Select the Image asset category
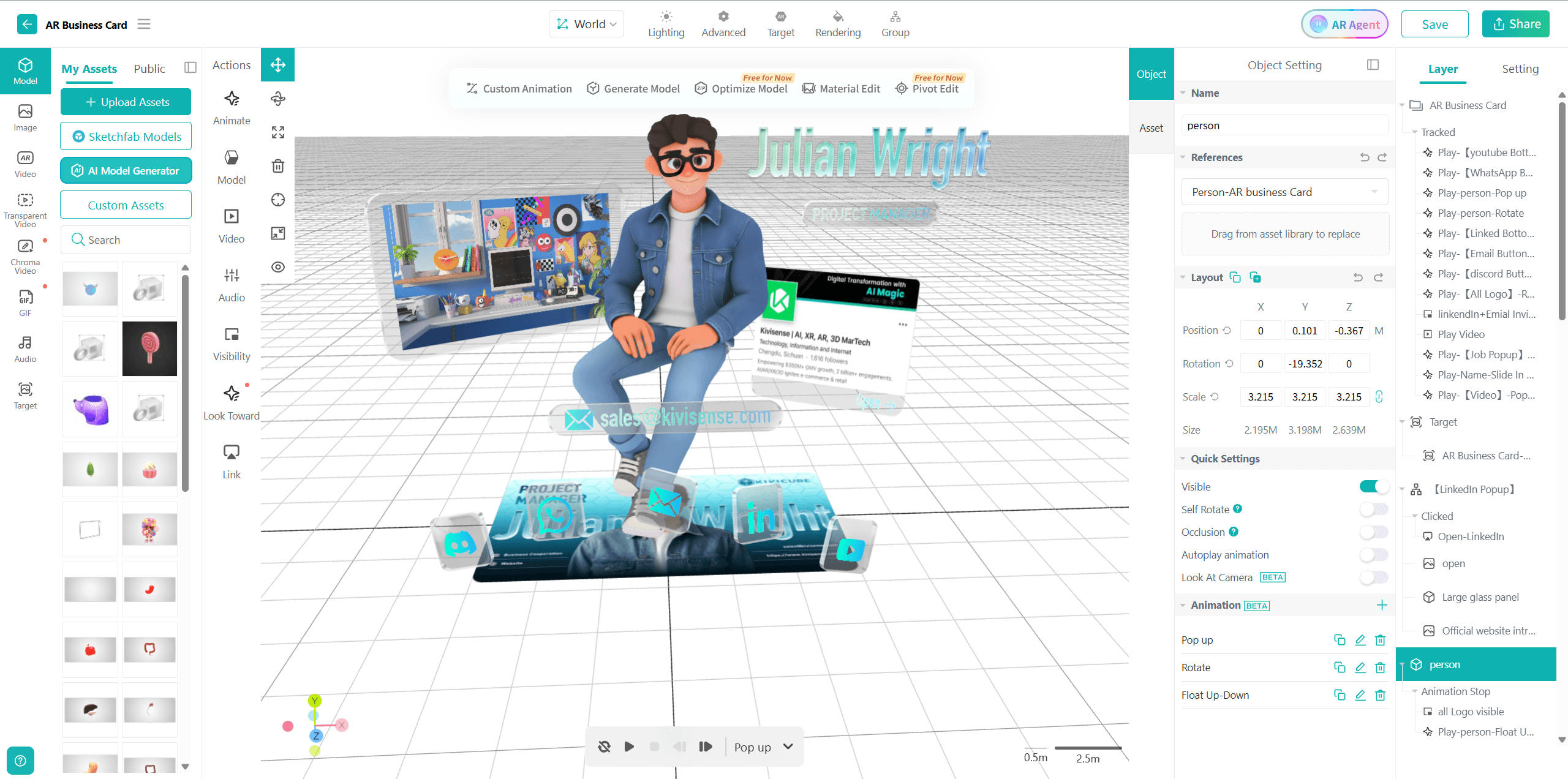1568x779 pixels. tap(25, 118)
